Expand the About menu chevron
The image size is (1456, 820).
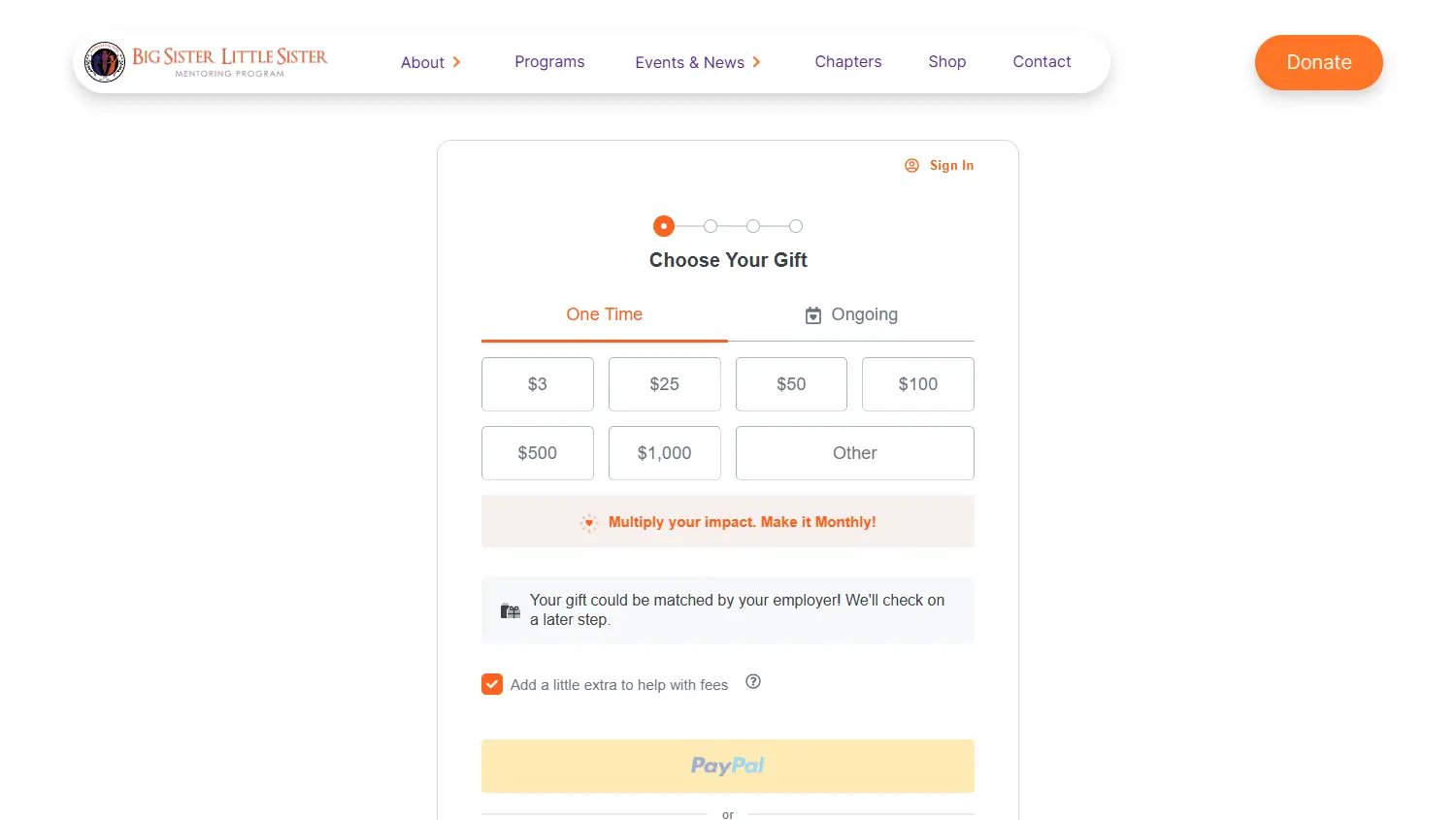pyautogui.click(x=456, y=62)
